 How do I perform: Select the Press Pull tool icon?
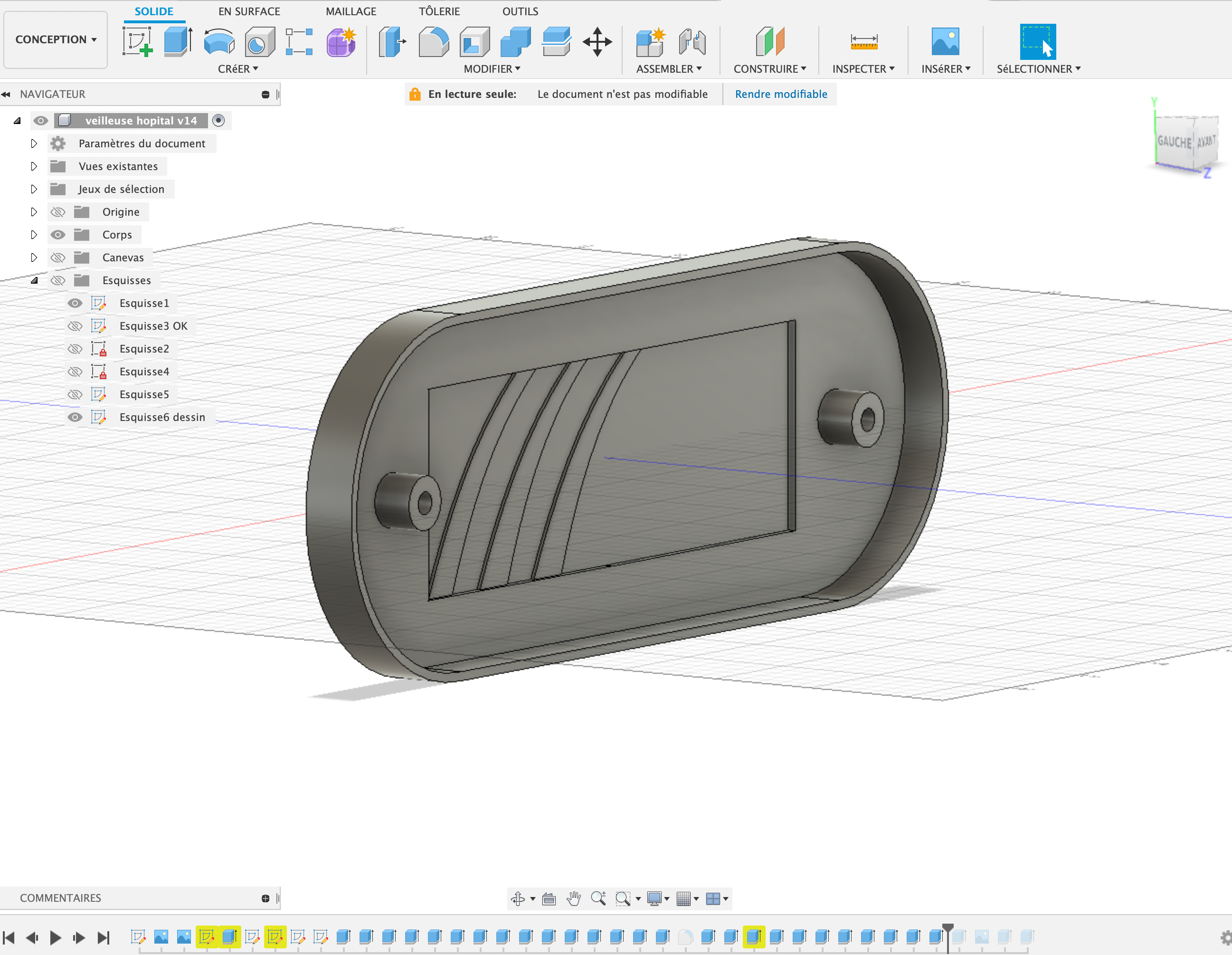coord(392,42)
